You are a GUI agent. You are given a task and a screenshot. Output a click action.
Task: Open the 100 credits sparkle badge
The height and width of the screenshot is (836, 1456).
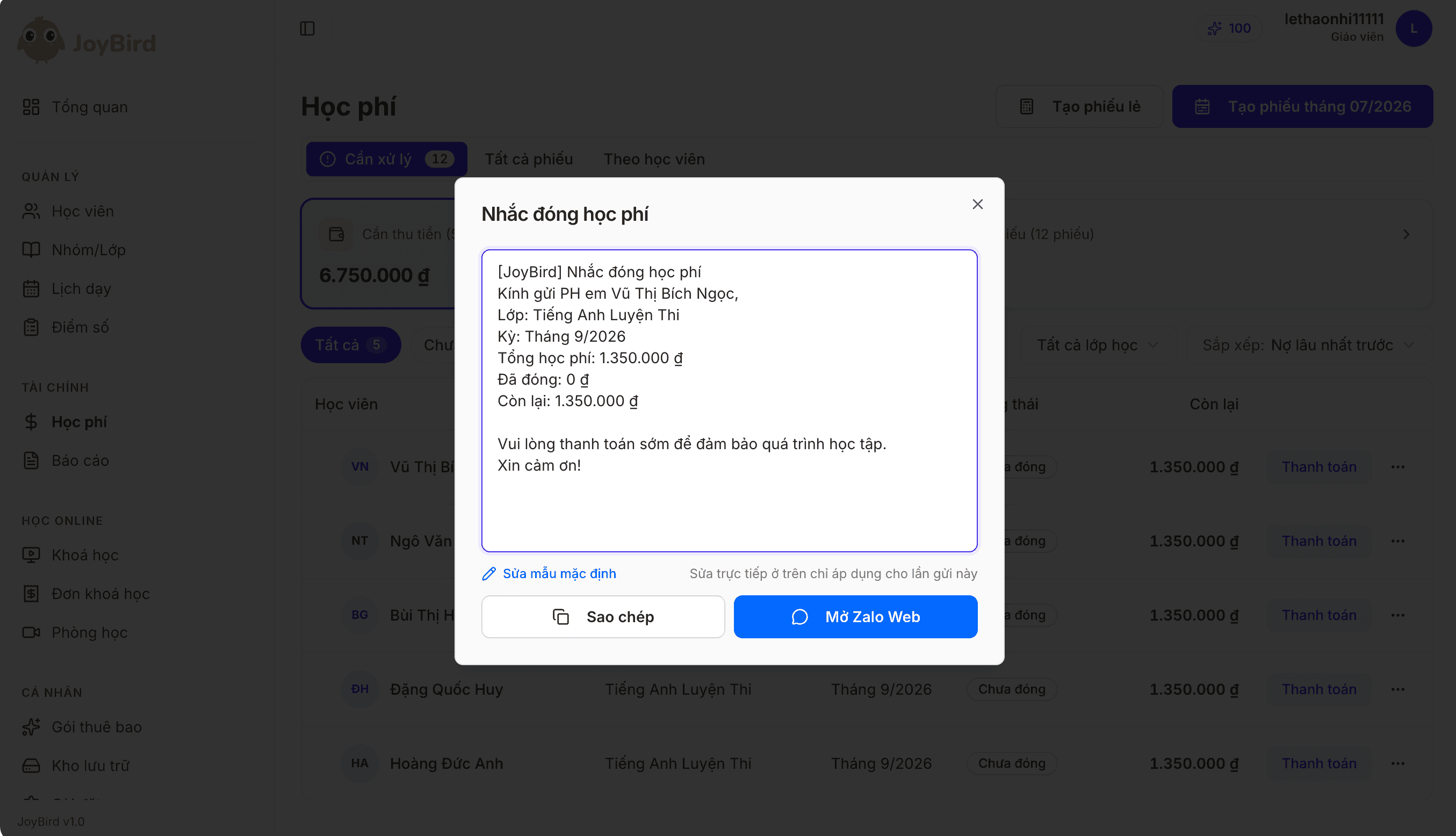(1229, 28)
